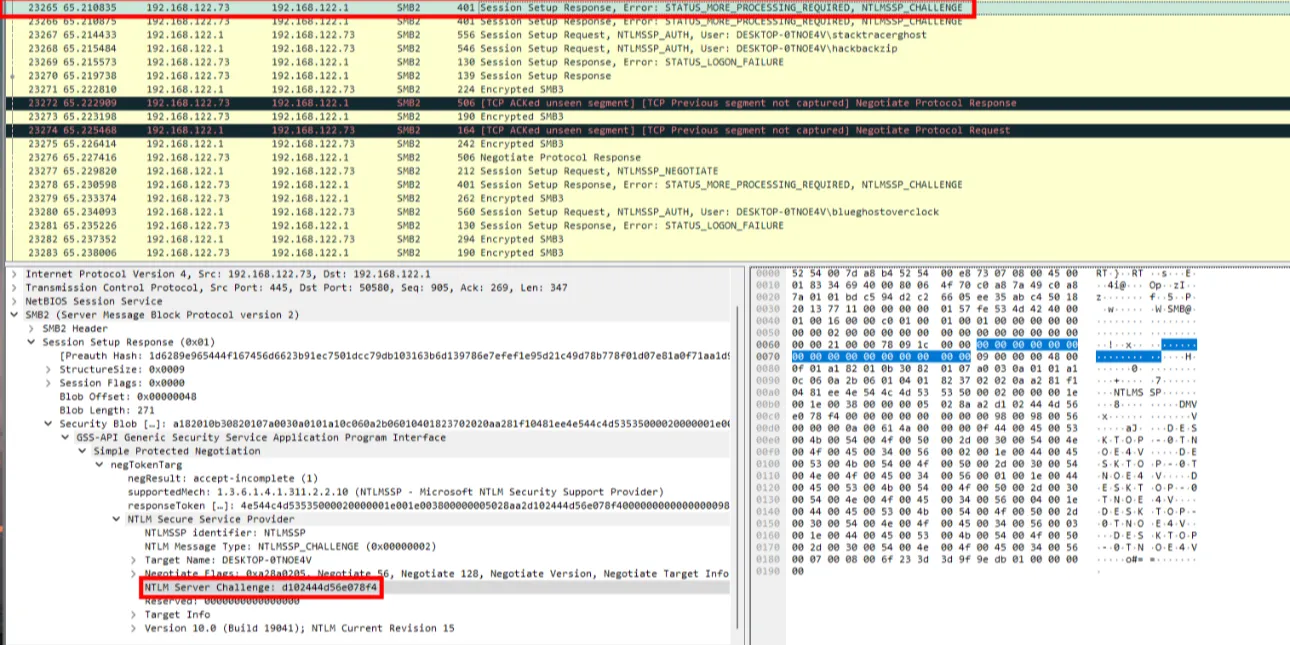Viewport: 1290px width, 645px height.
Task: Select packet 23277 NTLMSSP_NEGOTIATE request
Action: (645, 171)
